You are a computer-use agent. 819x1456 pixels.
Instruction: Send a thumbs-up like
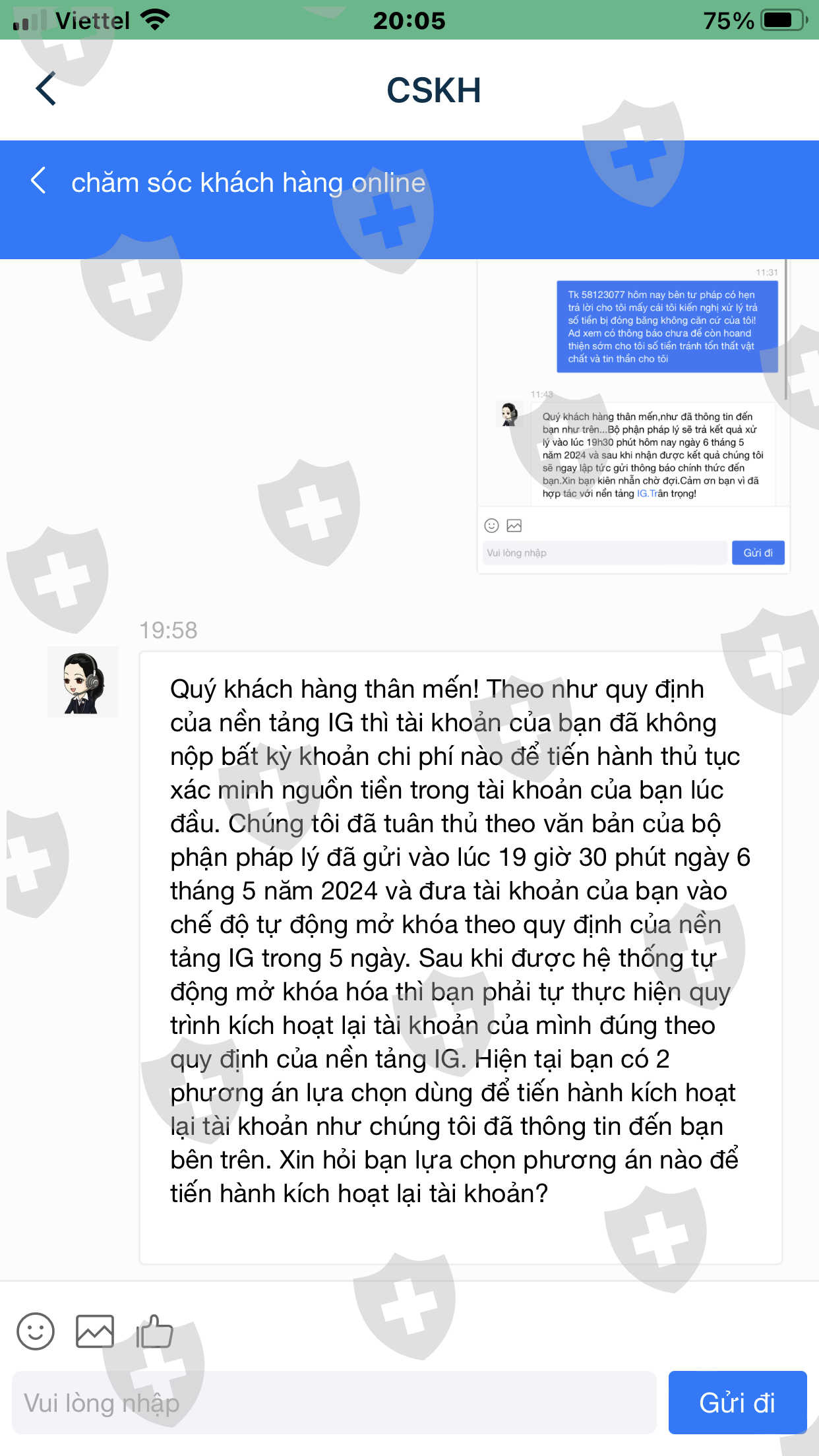click(x=154, y=1331)
